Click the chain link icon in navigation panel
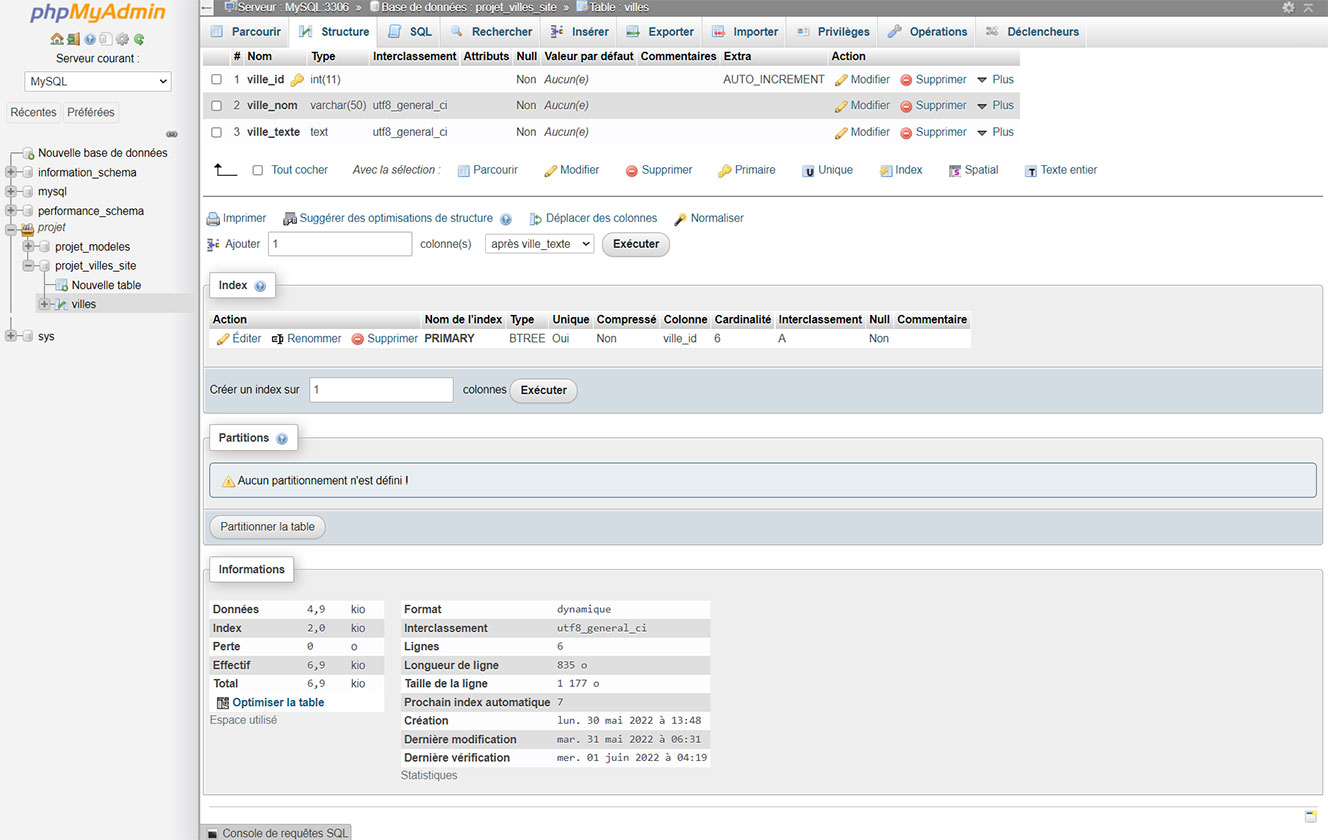Image resolution: width=1328 pixels, height=840 pixels. point(171,134)
